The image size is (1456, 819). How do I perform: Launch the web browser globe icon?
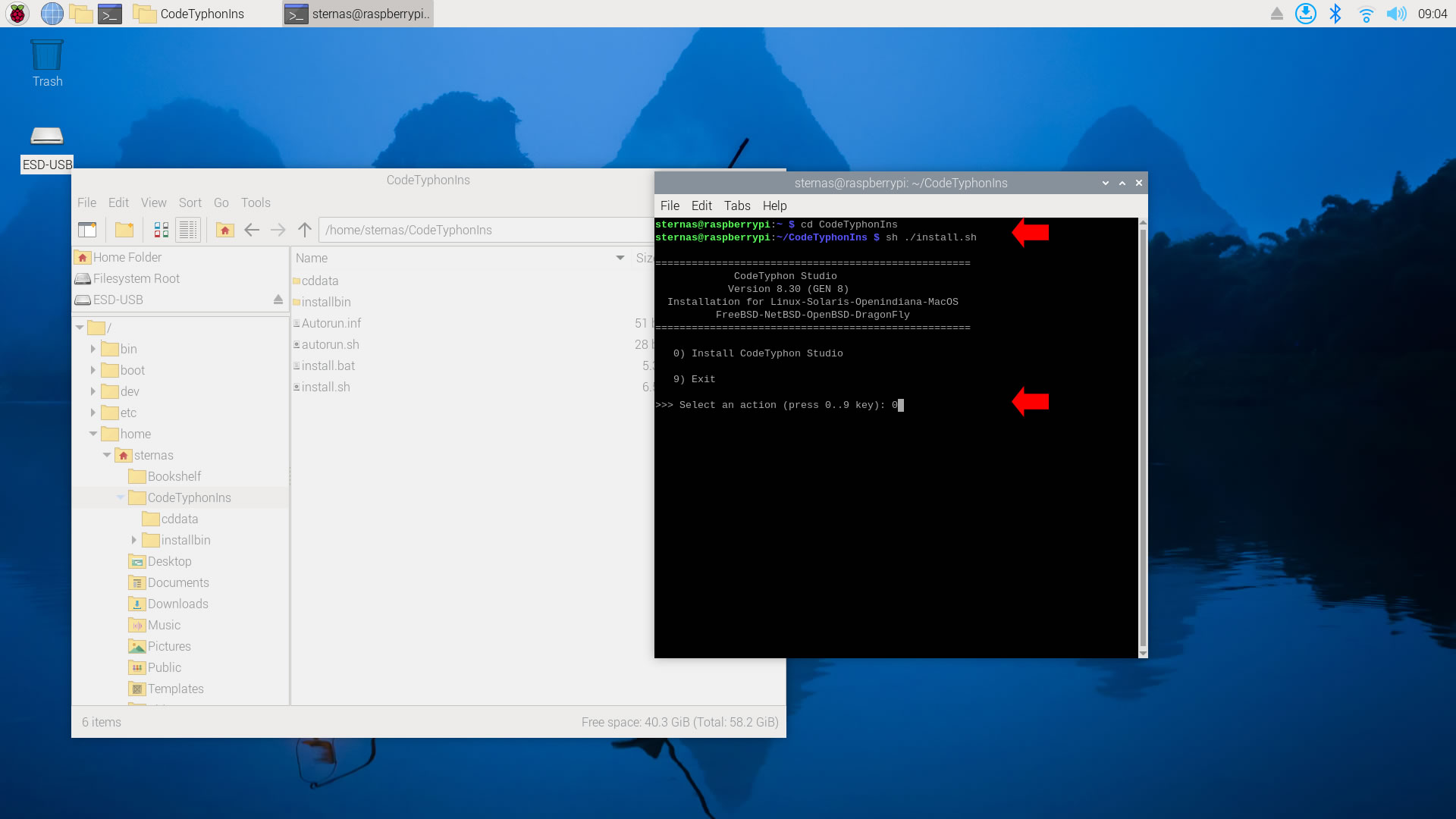click(52, 14)
